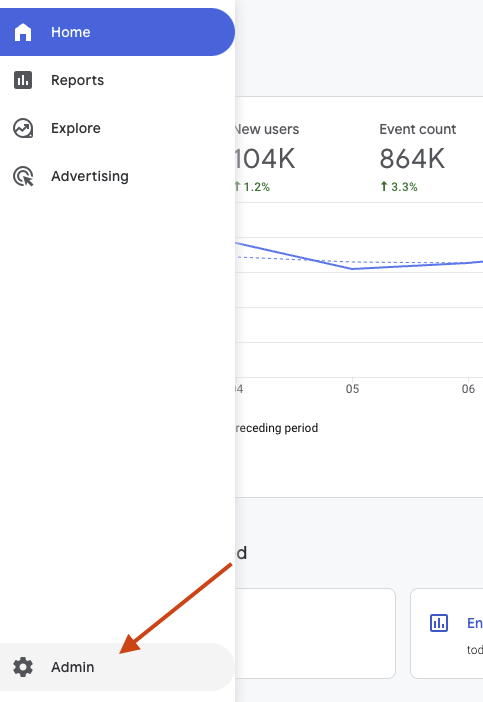Click the preceding period legend text
Viewport: 483px width, 702px height.
[277, 428]
